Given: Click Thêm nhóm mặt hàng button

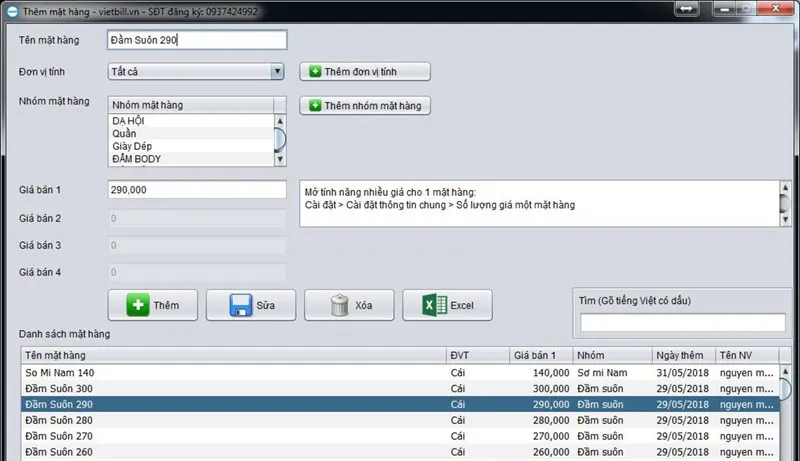Looking at the screenshot, I should point(365,105).
